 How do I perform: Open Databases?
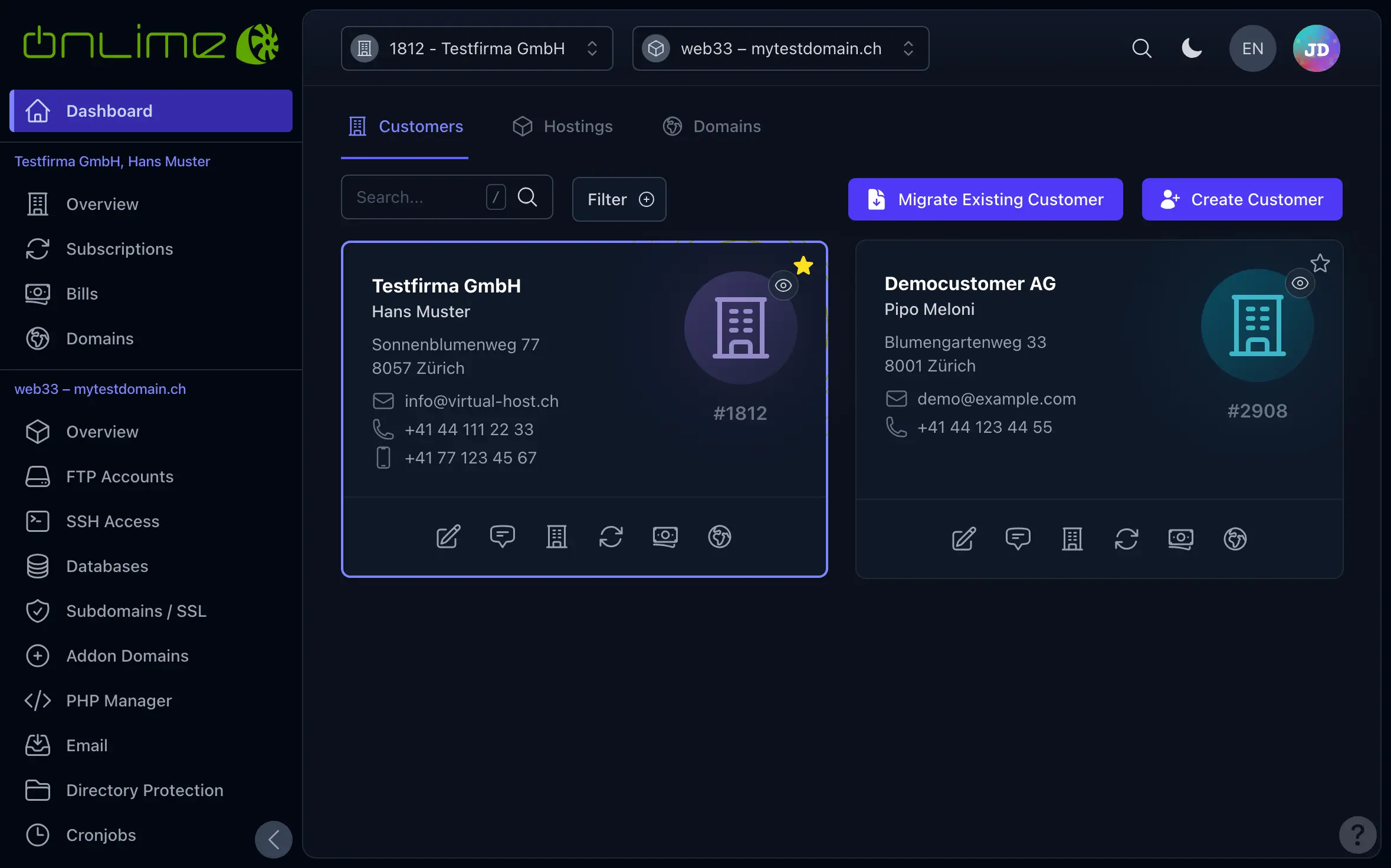point(151,566)
